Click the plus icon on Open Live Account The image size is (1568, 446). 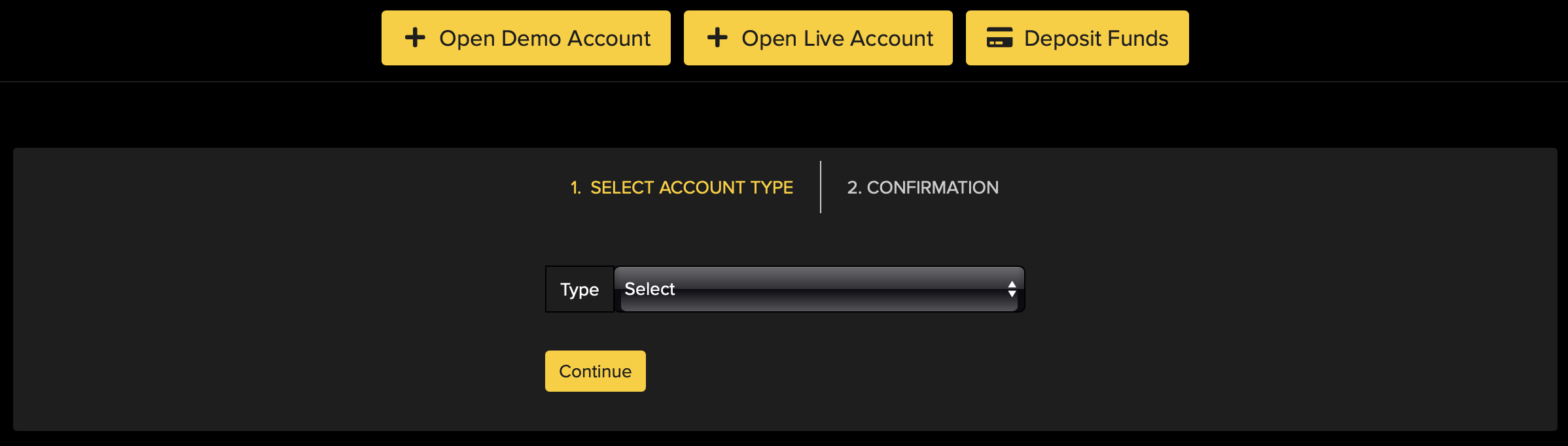pos(717,37)
